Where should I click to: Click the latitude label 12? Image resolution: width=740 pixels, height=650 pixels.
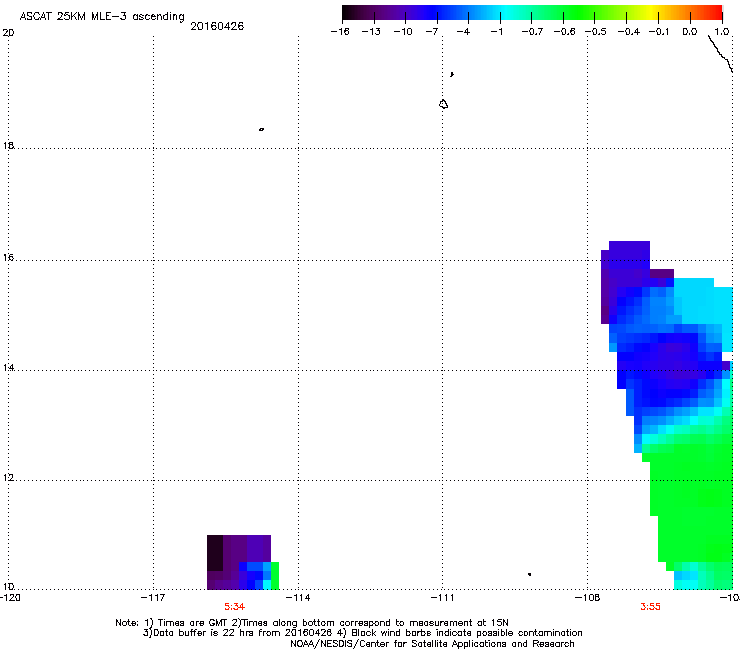coord(8,478)
